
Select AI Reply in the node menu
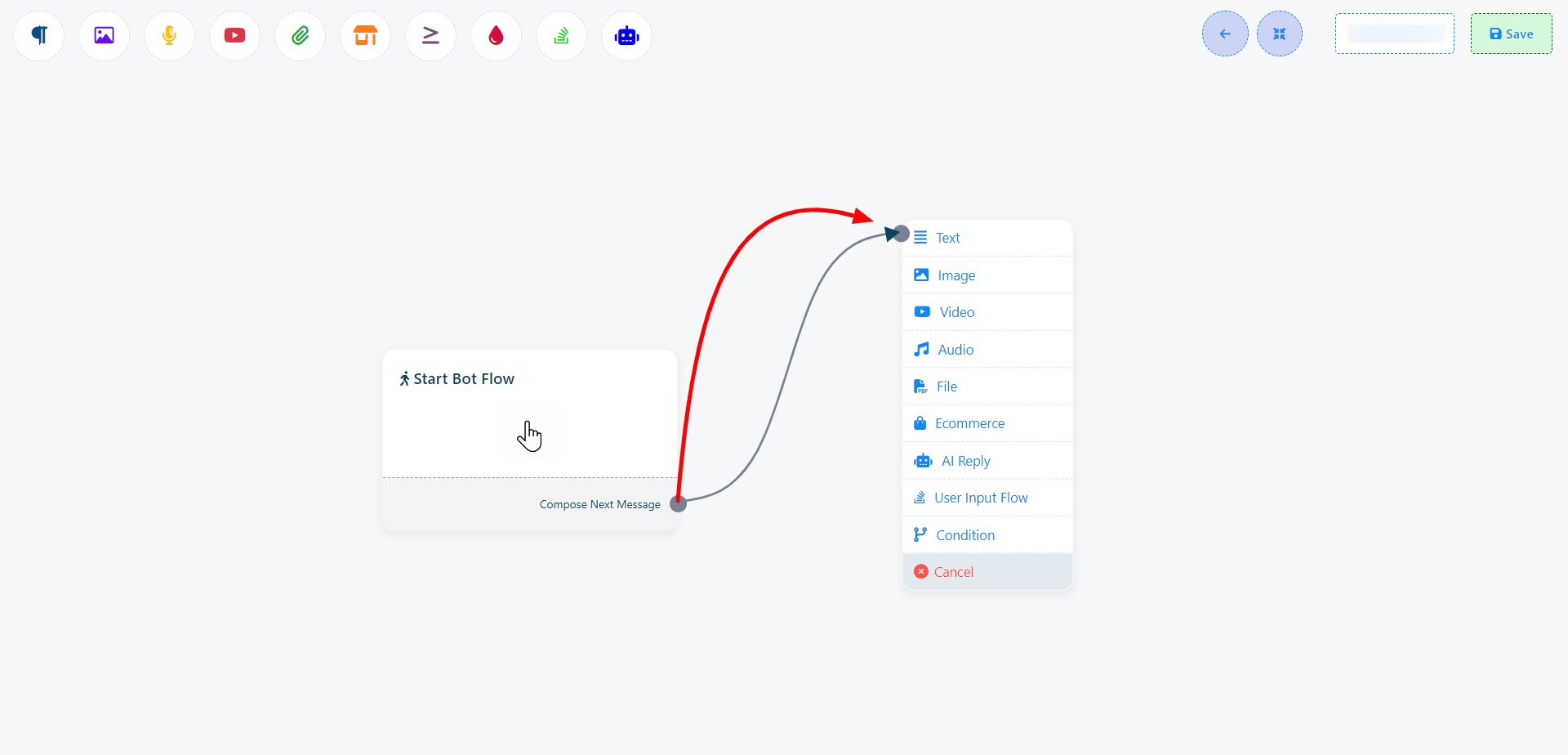pyautogui.click(x=964, y=461)
